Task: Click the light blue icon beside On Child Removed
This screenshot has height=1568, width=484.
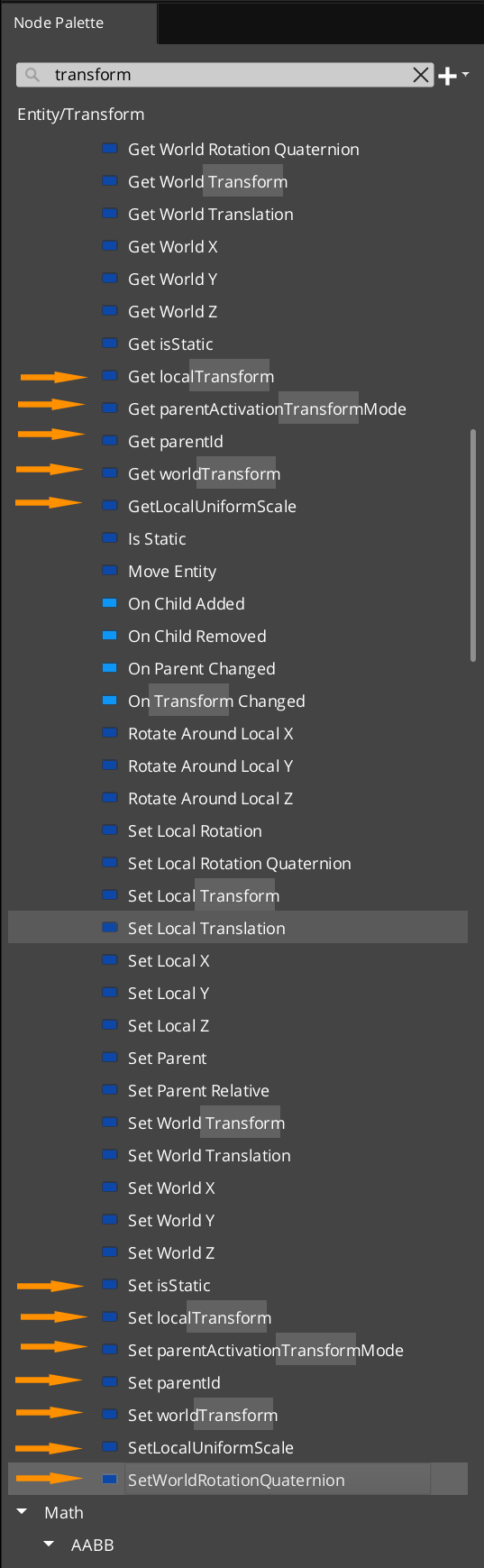Action: click(110, 636)
